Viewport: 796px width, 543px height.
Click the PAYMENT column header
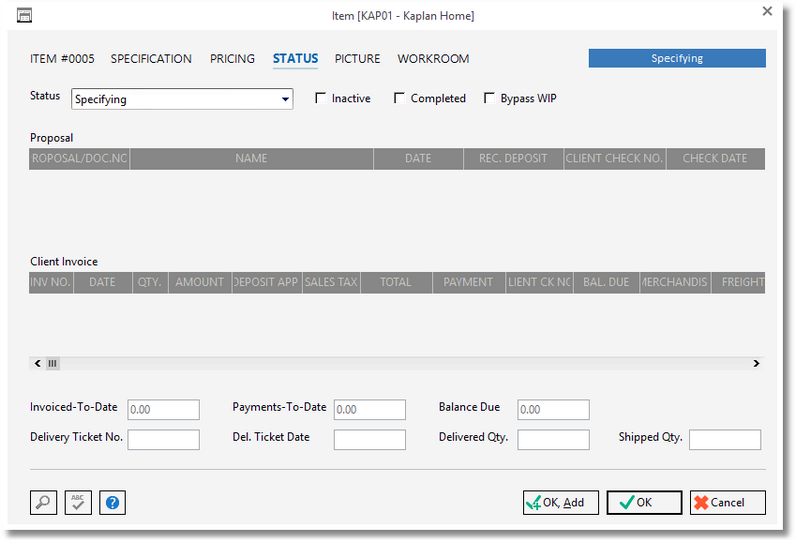coord(469,283)
